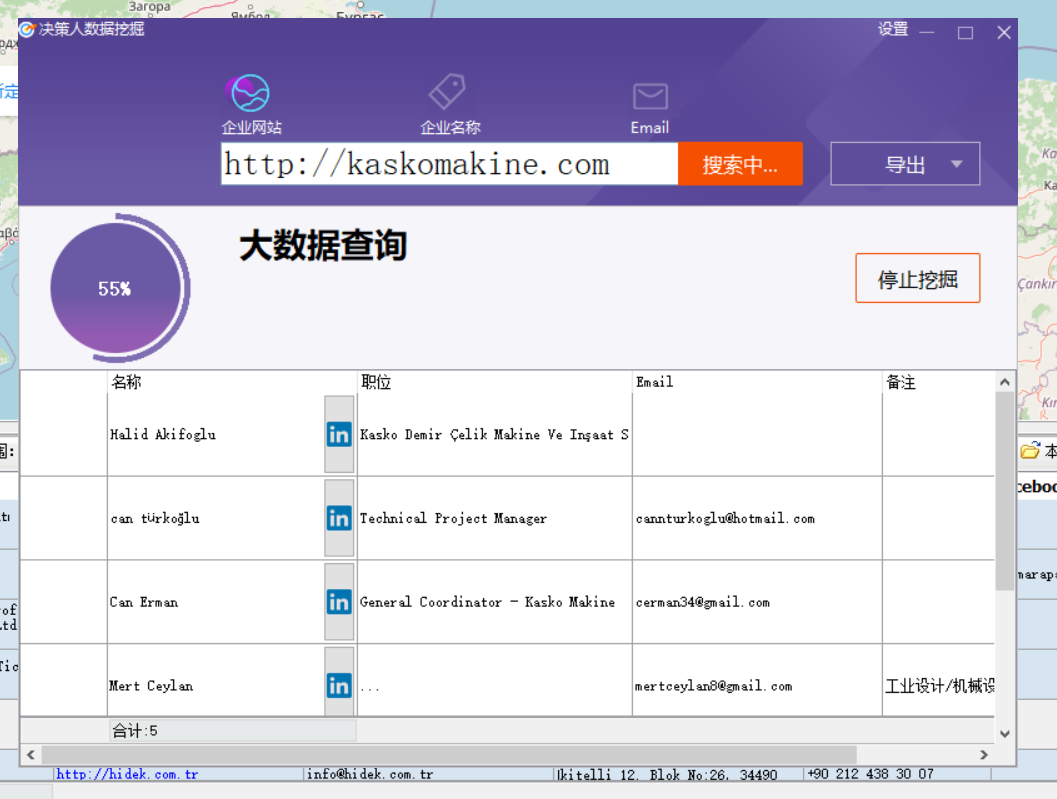This screenshot has width=1057, height=799.
Task: Open LinkedIn profile for can türkoğlu
Action: pyautogui.click(x=339, y=518)
